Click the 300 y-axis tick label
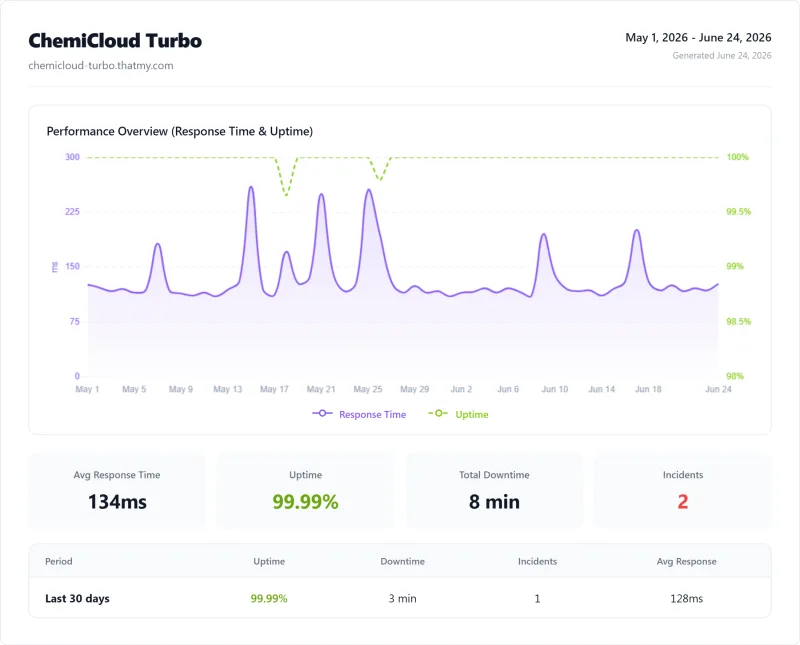Screen dimensions: 800x645 pos(72,157)
